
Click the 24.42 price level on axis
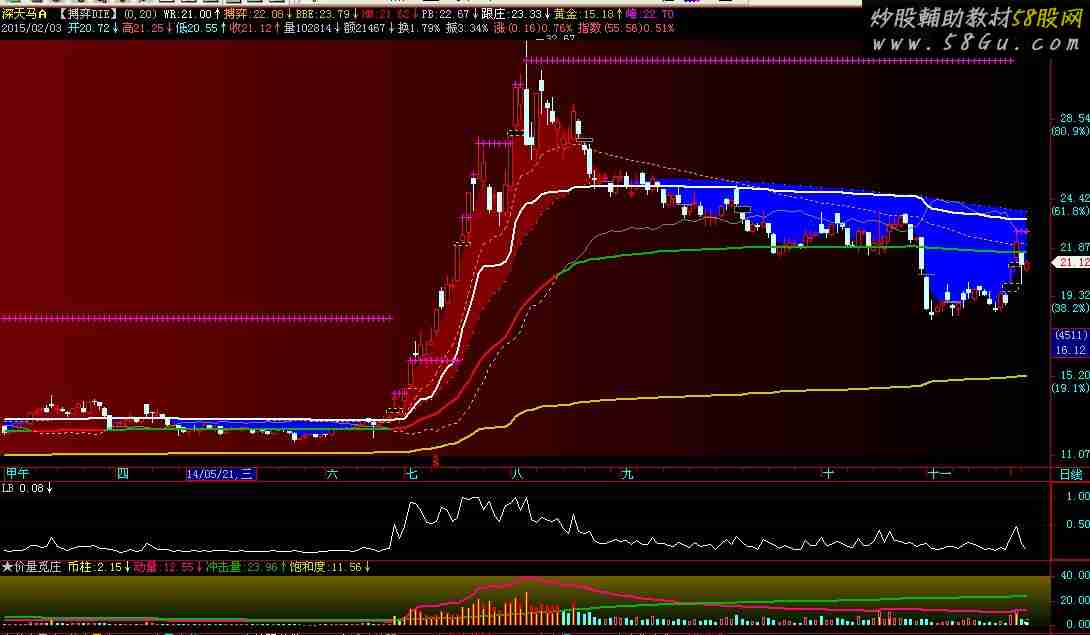(x=1074, y=198)
